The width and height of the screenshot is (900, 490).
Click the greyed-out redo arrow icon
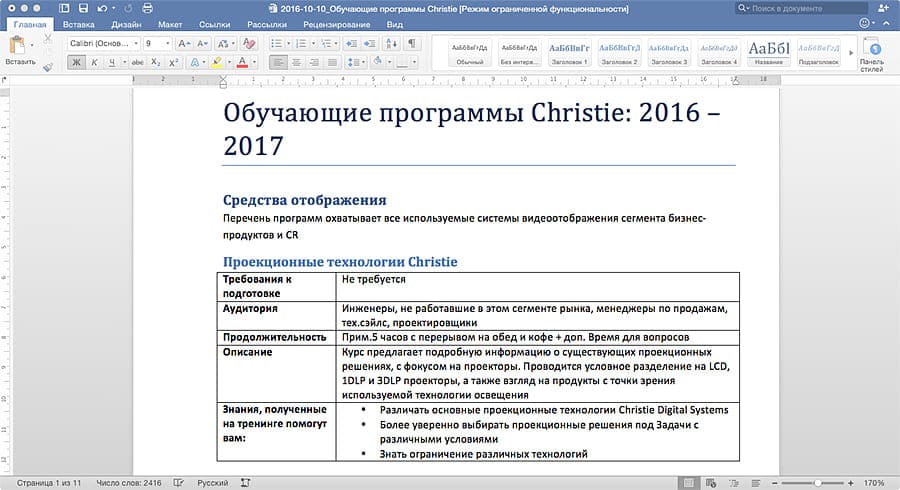(x=129, y=8)
